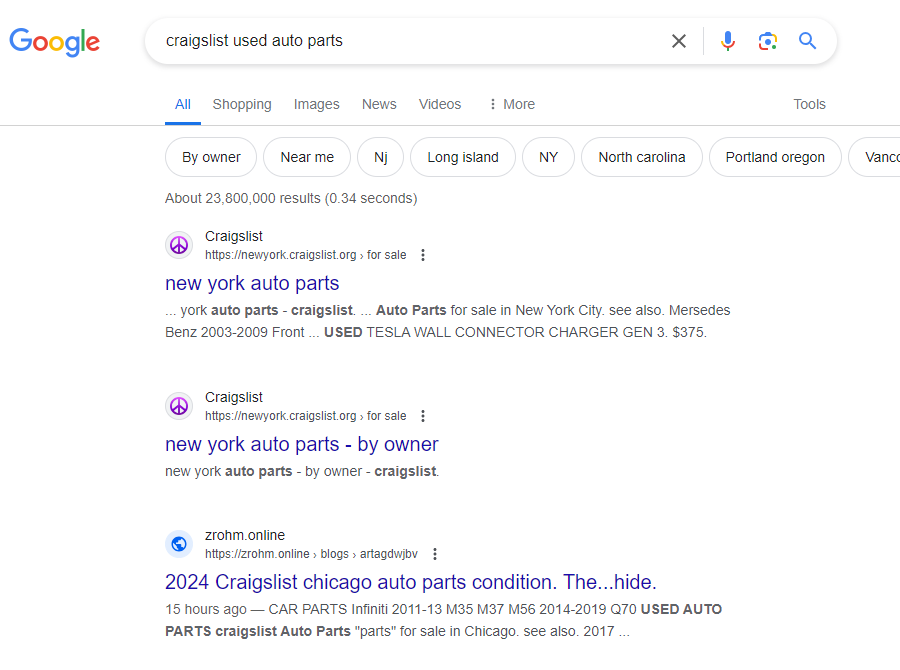This screenshot has width=900, height=670.
Task: Switch to the Shopping tab
Action: (x=242, y=104)
